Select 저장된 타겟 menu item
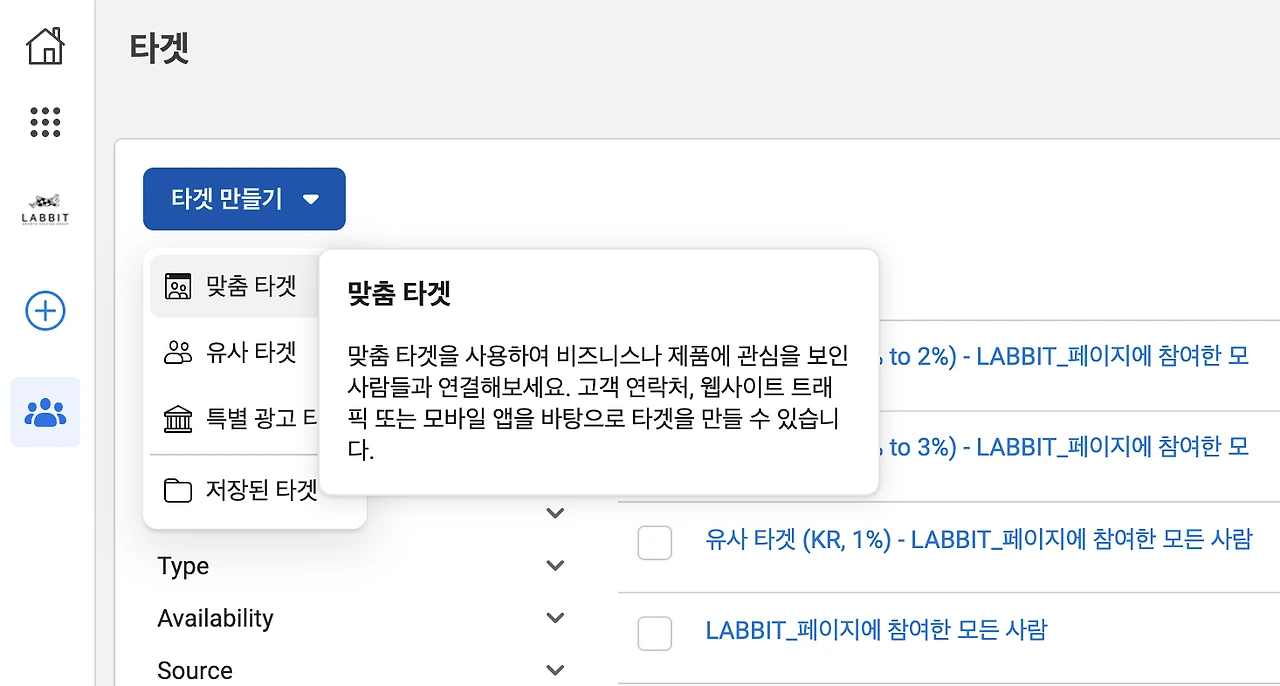This screenshot has width=1280, height=686. (261, 490)
